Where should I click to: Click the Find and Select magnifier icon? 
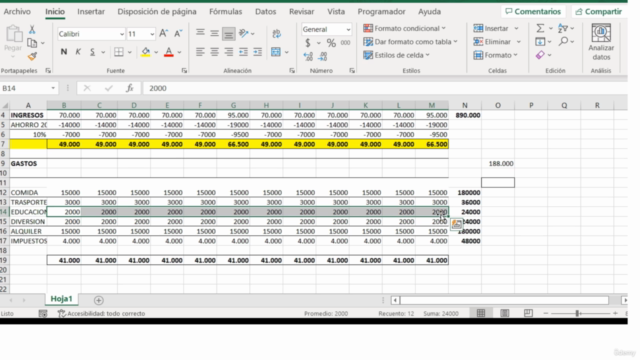(564, 41)
